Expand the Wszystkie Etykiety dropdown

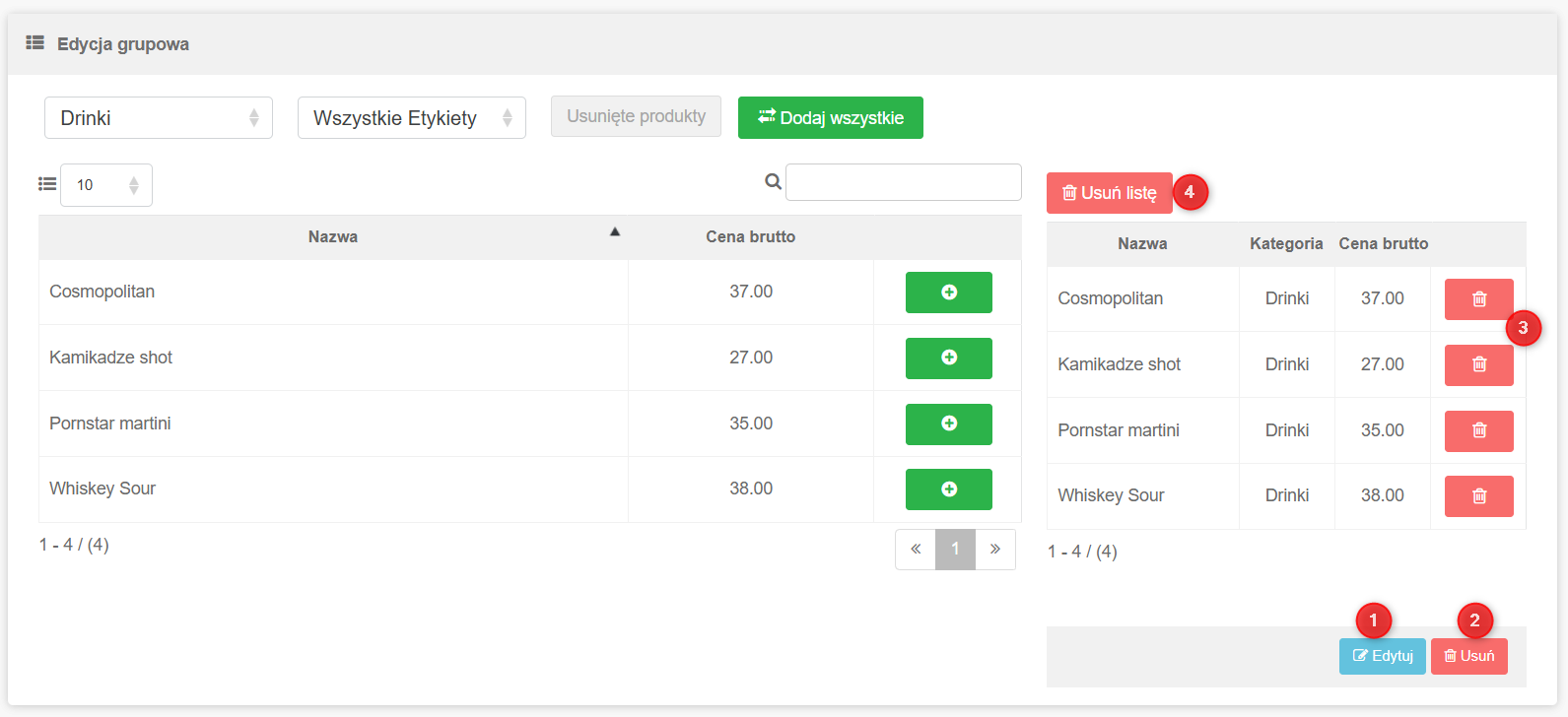411,118
